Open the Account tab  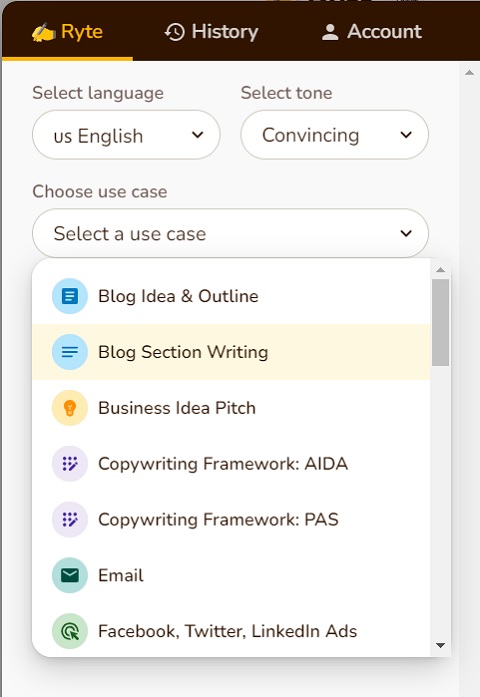pyautogui.click(x=372, y=32)
